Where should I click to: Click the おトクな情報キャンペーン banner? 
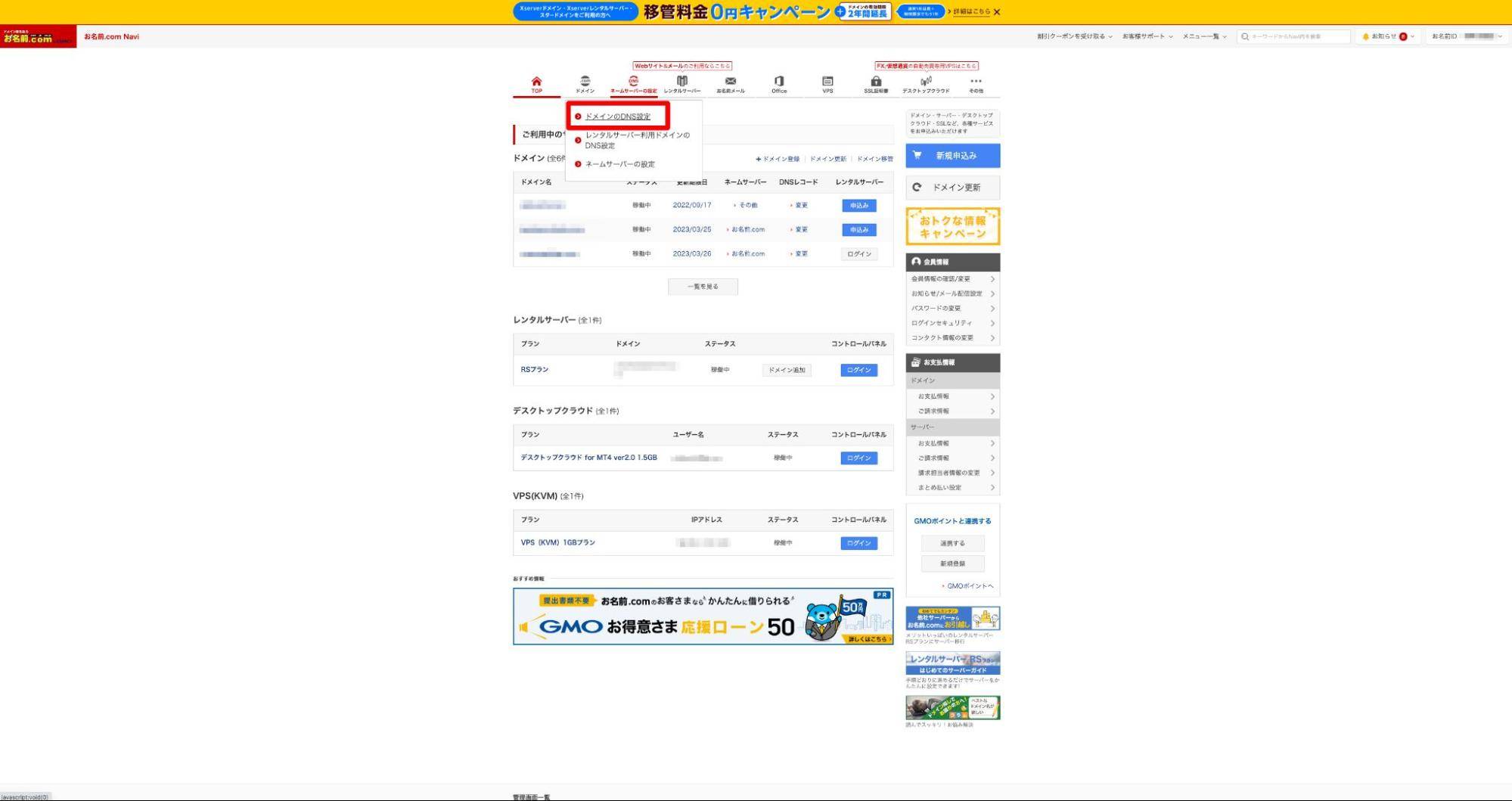[x=953, y=226]
